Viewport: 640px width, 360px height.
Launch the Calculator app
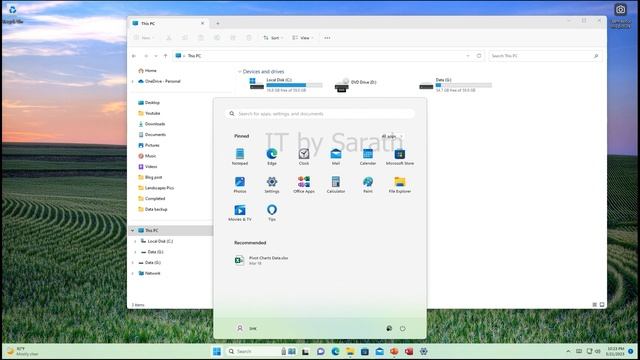tap(336, 185)
